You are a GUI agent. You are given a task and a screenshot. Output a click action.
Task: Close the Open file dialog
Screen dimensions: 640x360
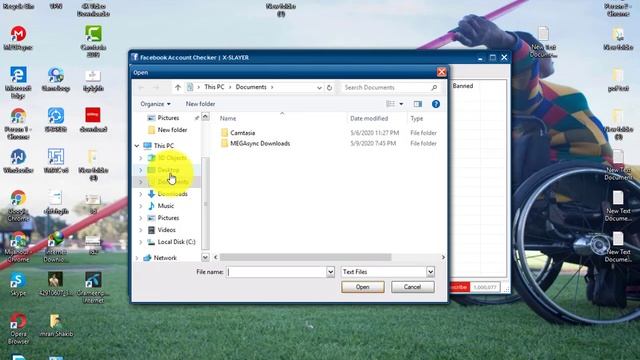coord(441,72)
